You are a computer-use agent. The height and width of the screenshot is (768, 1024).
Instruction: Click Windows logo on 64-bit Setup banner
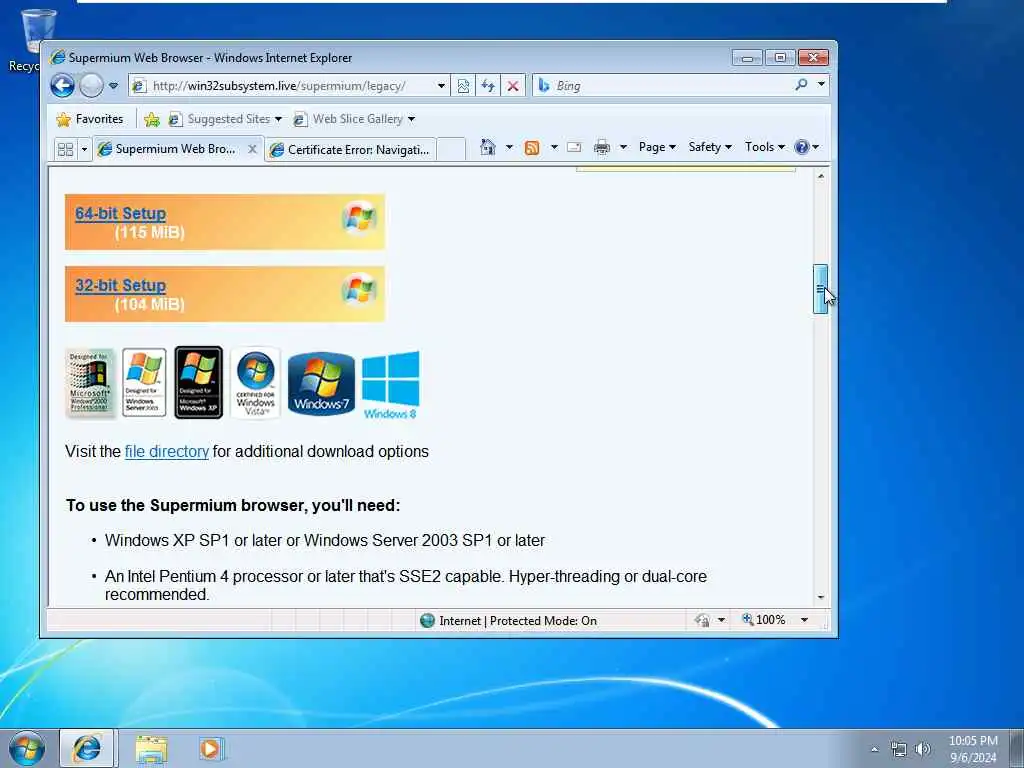point(359,217)
